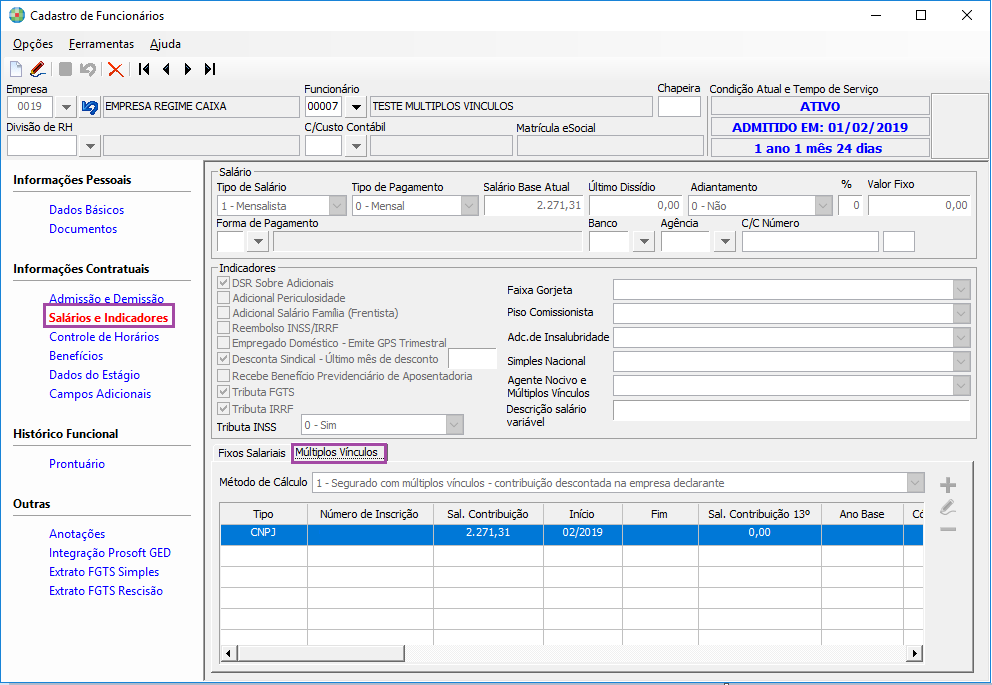Click the Undo toolbar icon
Viewport: 992px width, 685px height.
[87, 69]
